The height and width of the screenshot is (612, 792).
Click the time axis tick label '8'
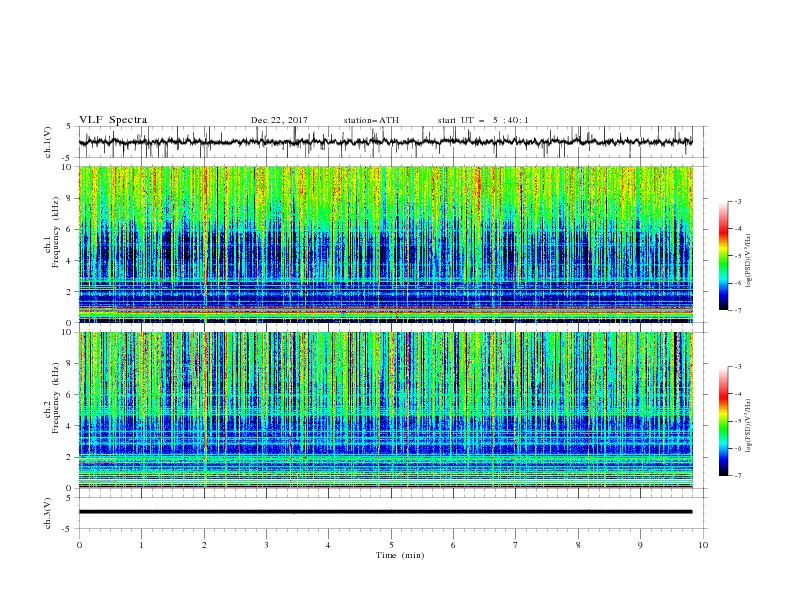[578, 545]
